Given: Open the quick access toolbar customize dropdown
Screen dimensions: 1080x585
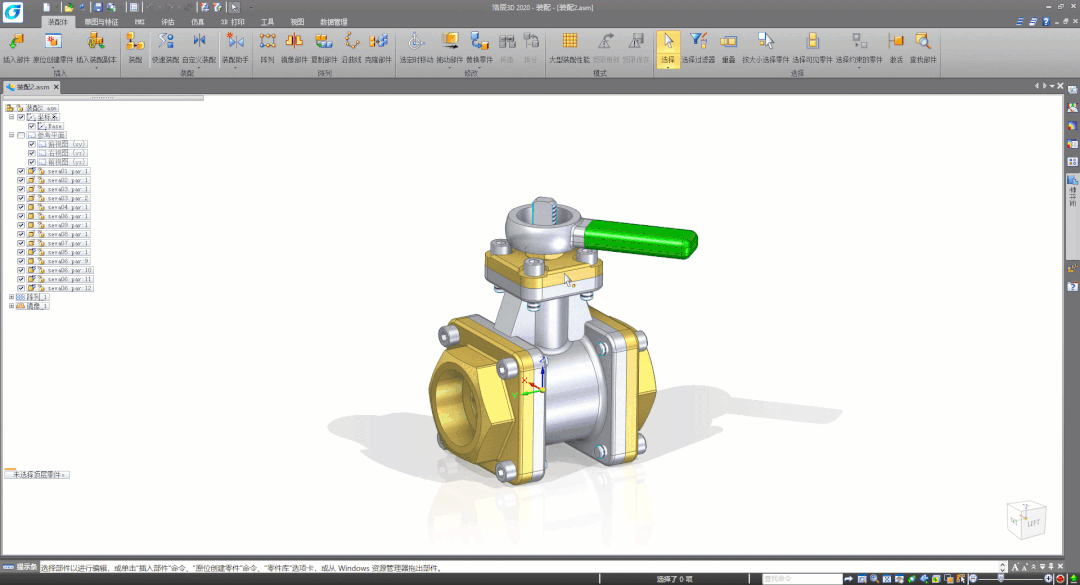Looking at the screenshot, I should pyautogui.click(x=250, y=8).
